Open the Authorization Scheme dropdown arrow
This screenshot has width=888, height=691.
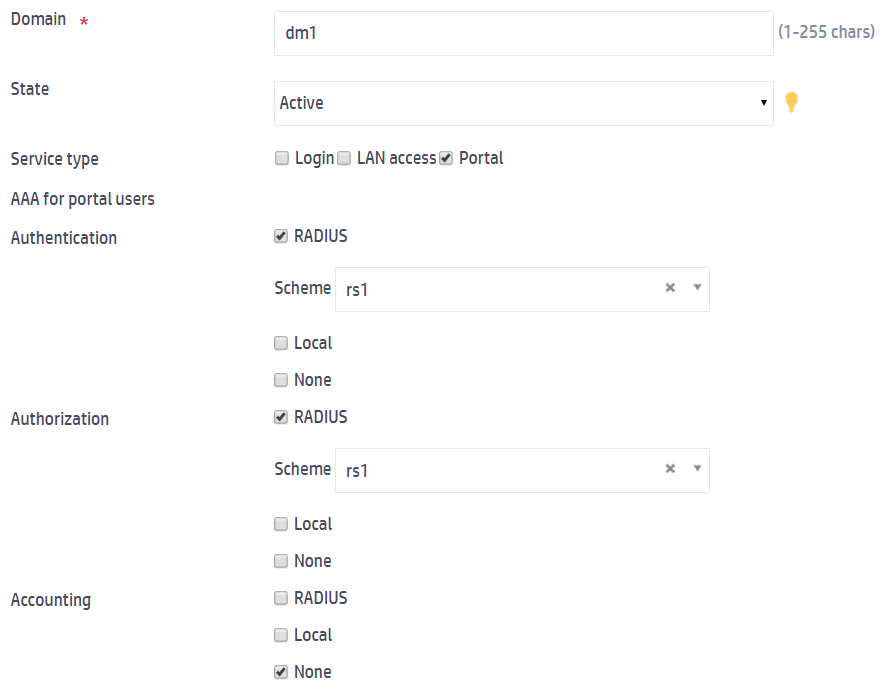[x=697, y=469]
